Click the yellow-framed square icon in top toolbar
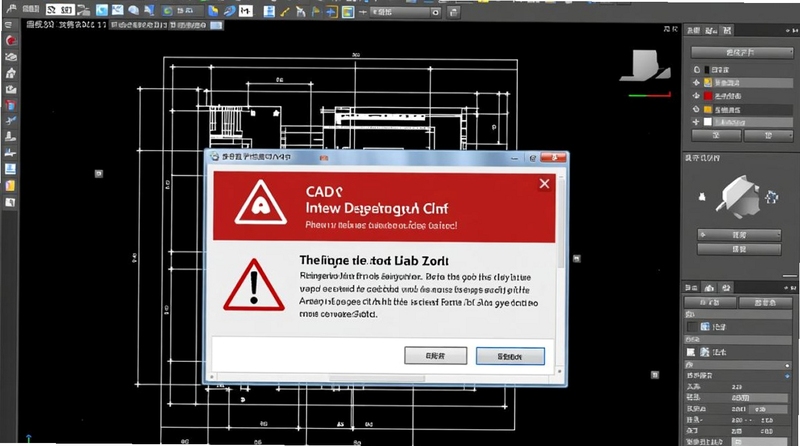Image resolution: width=800 pixels, height=446 pixels. pyautogui.click(x=348, y=11)
